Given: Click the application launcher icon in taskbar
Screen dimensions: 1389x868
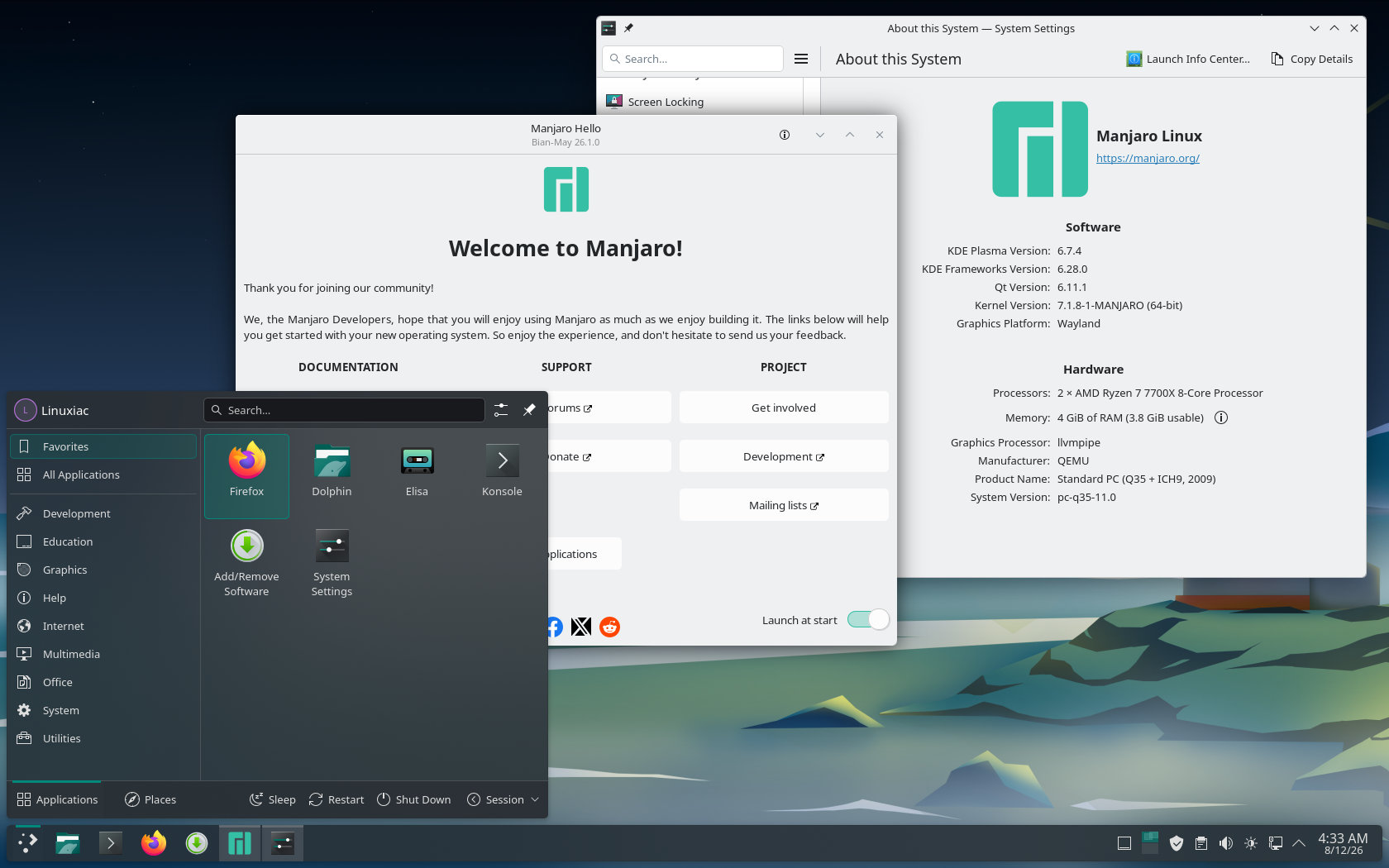Looking at the screenshot, I should [27, 843].
